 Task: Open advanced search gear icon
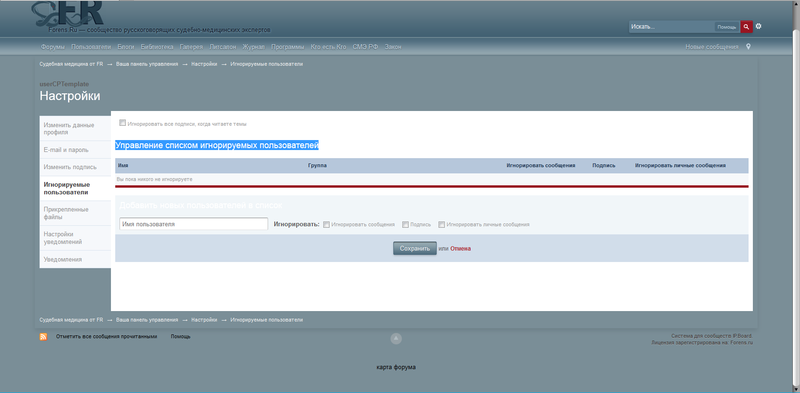759,26
